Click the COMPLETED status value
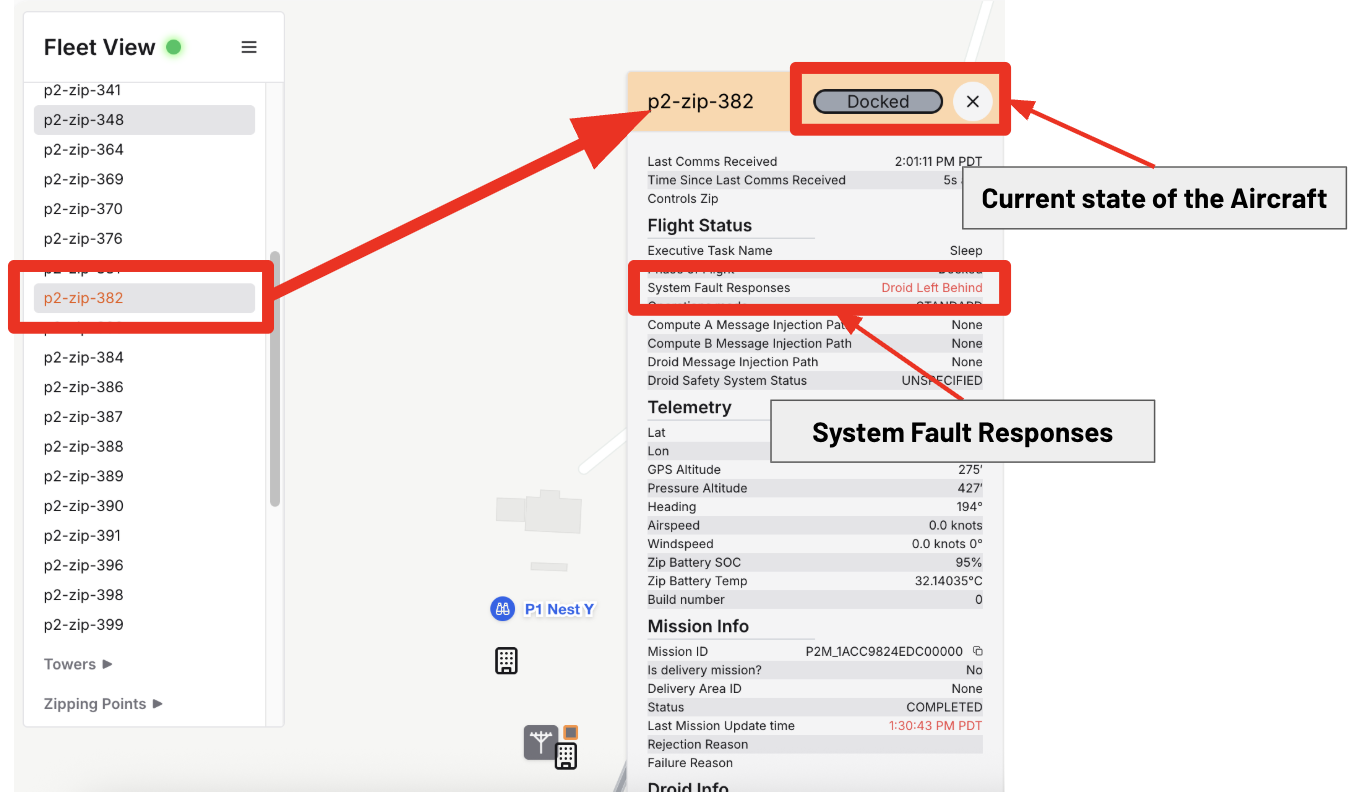Screen dimensions: 1358x792 (x=944, y=707)
